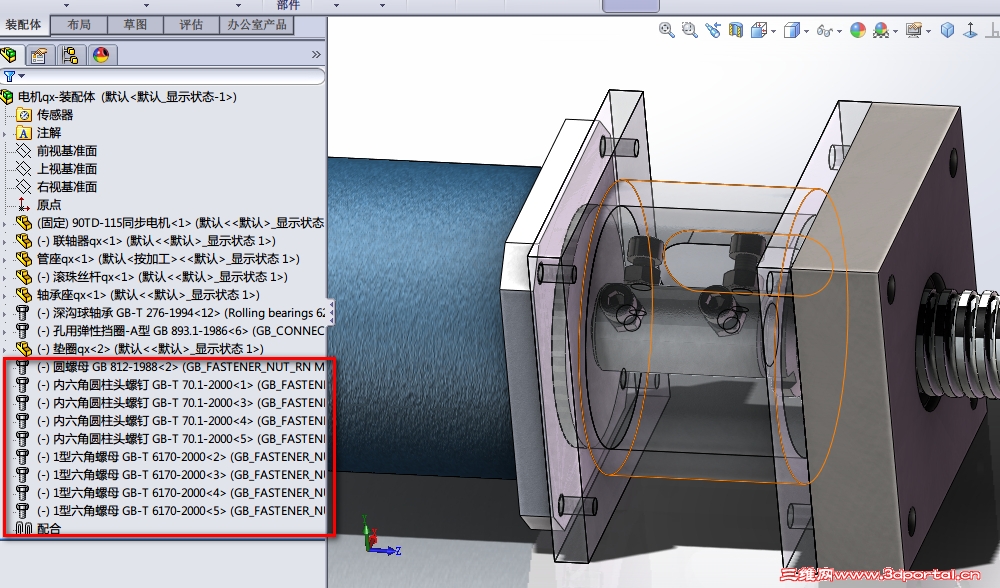
Task: Click the panel splitter collapse handle
Action: (330, 312)
